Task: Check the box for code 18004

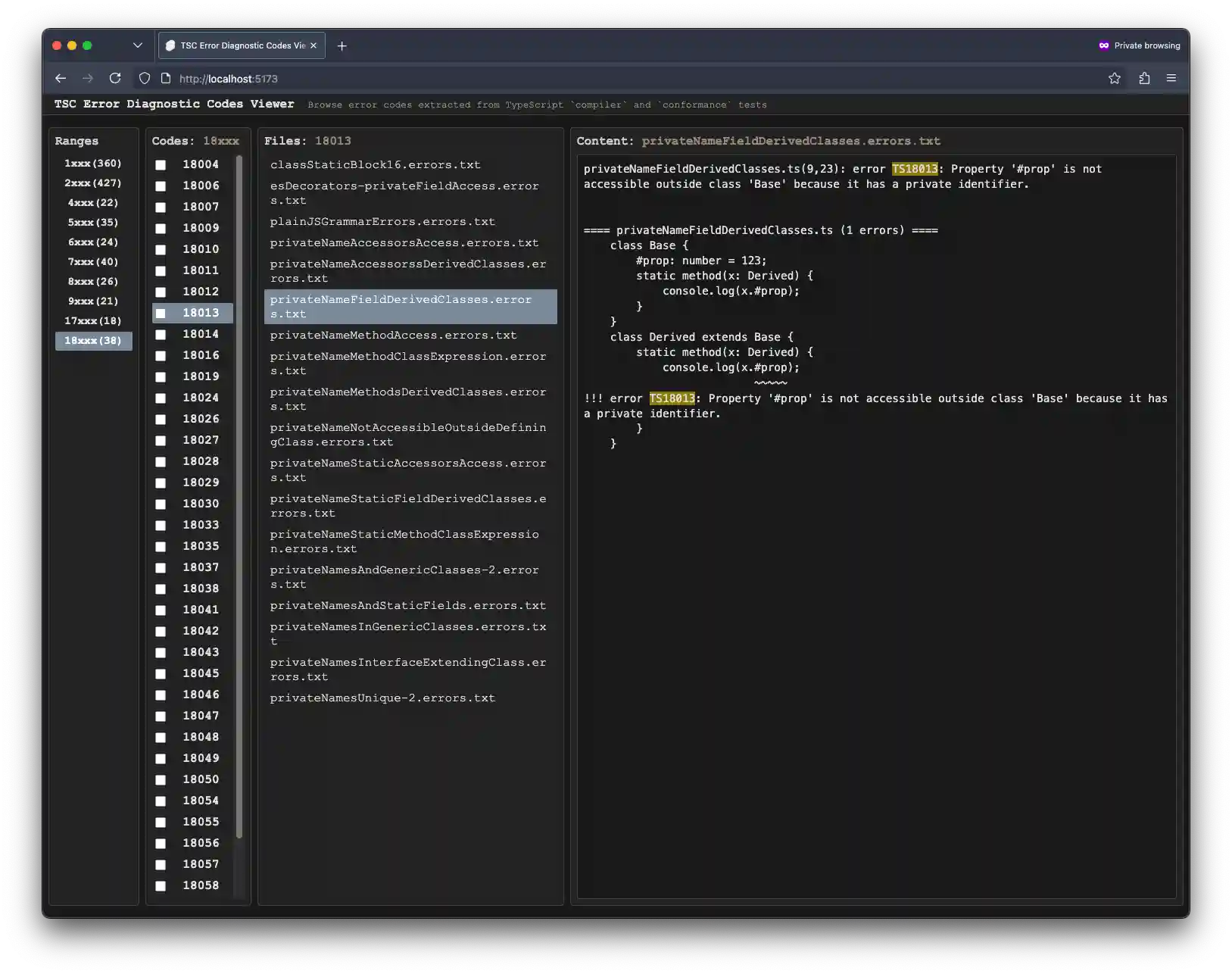Action: [161, 164]
